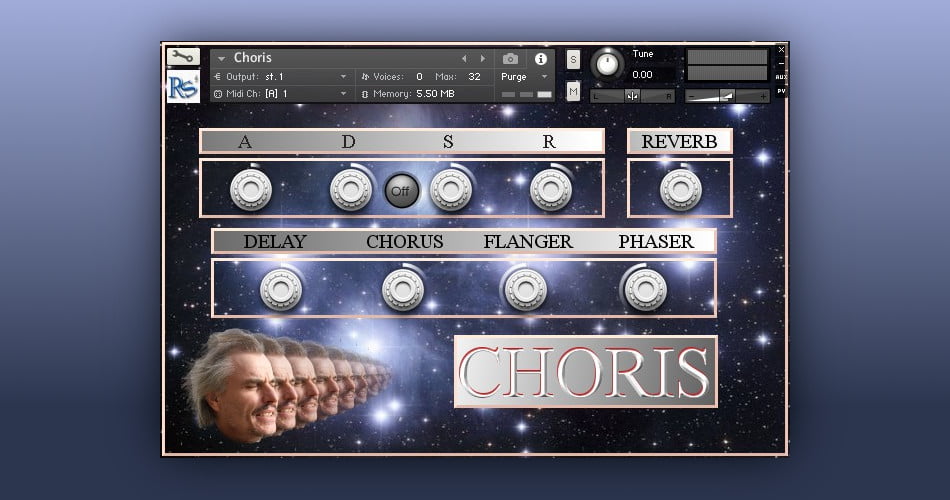This screenshot has height=500, width=950.
Task: Click the Phaser knob
Action: 645,290
